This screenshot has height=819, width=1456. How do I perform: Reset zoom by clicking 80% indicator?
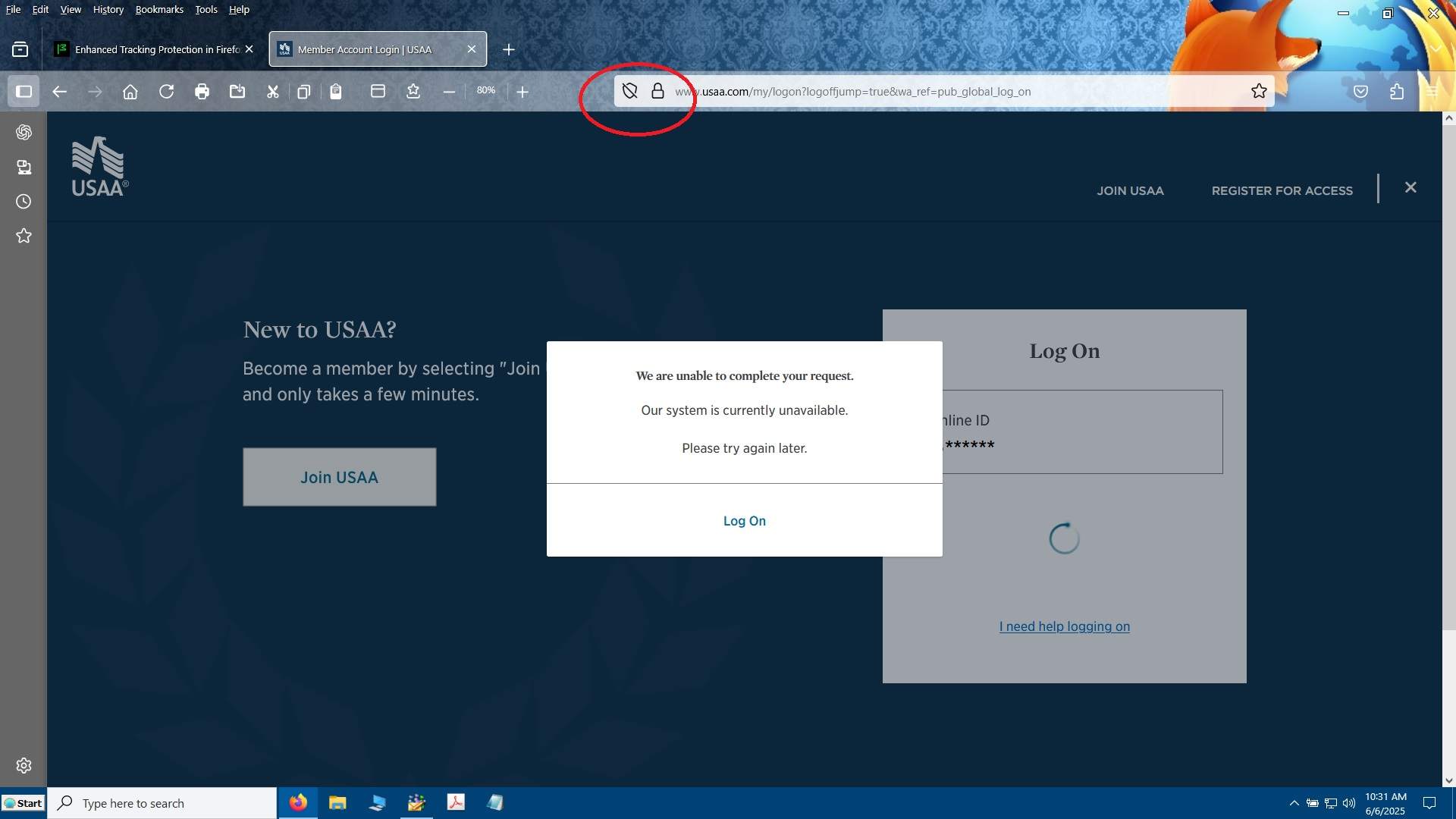486,90
